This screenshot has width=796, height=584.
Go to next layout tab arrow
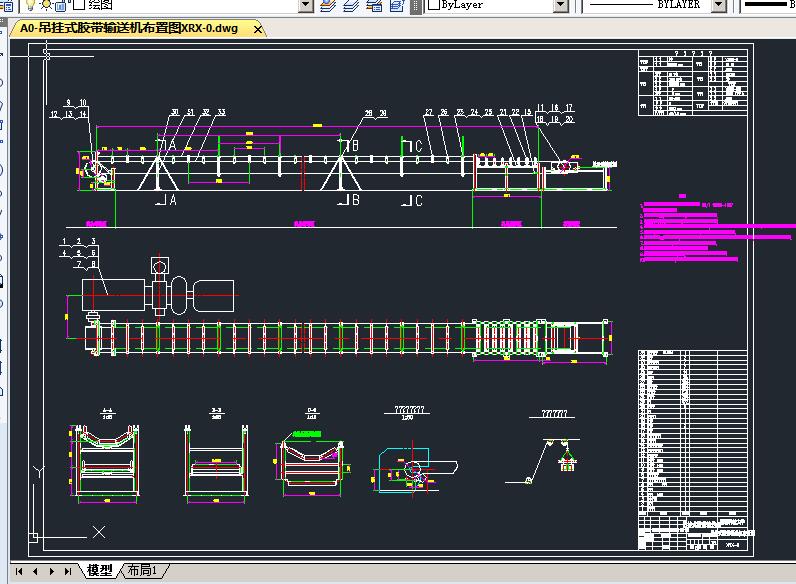pyautogui.click(x=51, y=571)
